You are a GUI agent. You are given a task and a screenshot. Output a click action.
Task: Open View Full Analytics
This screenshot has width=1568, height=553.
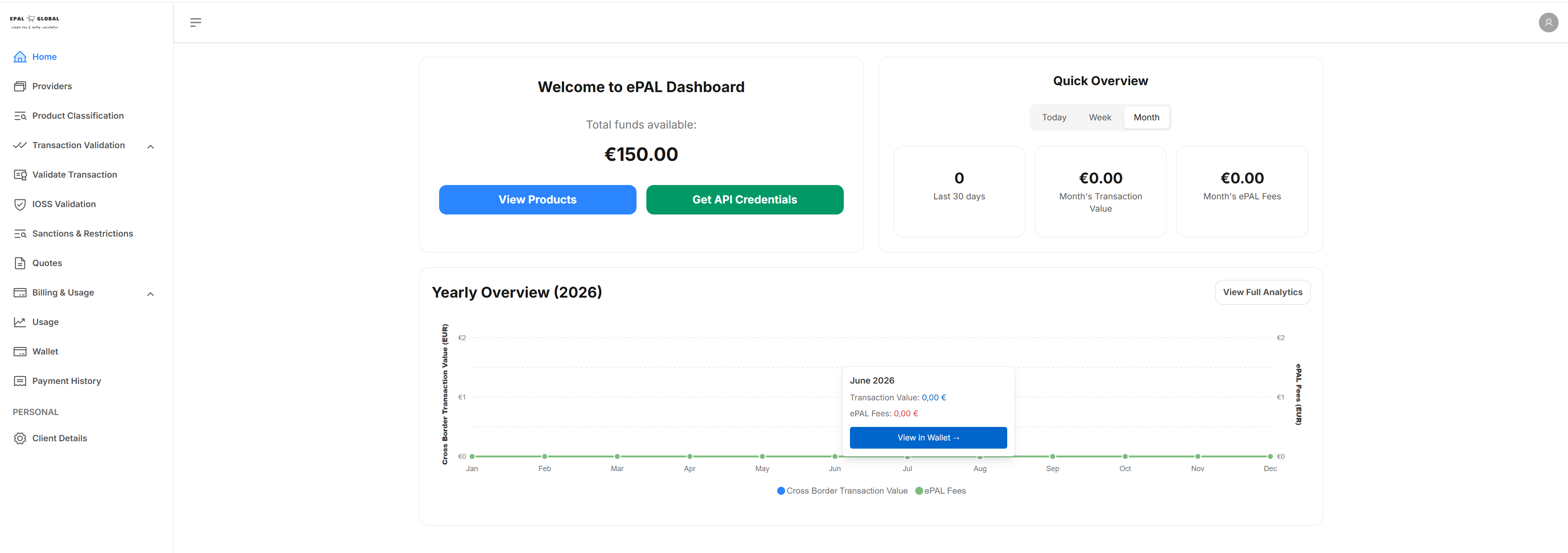1262,293
